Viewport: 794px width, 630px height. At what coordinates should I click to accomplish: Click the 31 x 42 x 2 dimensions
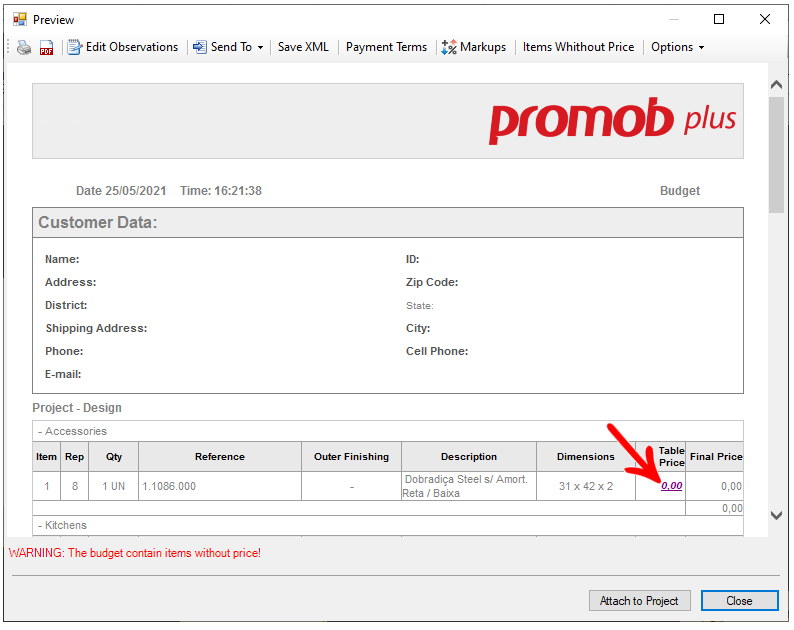click(x=586, y=487)
